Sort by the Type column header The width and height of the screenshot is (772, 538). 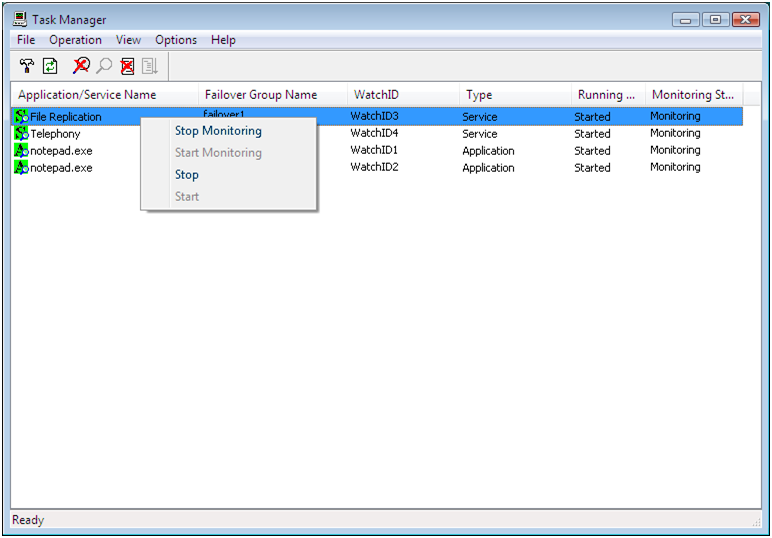tap(479, 95)
